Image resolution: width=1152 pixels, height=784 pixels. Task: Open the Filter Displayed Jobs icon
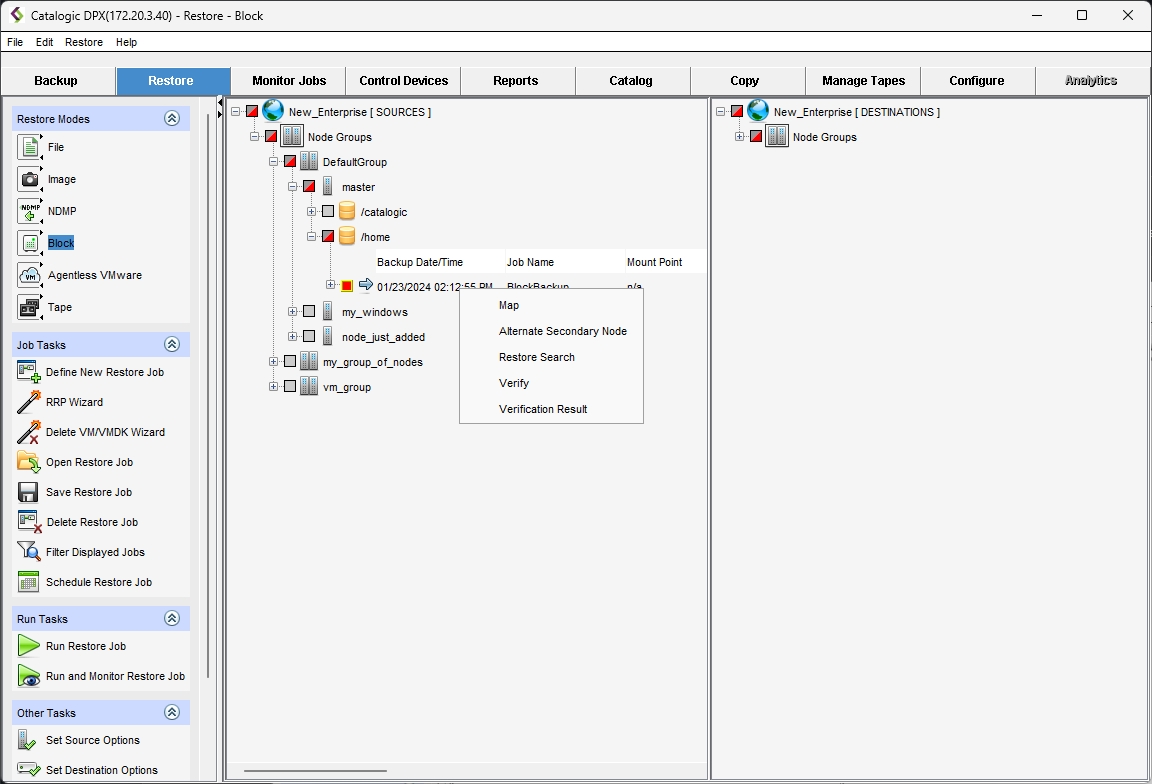29,553
